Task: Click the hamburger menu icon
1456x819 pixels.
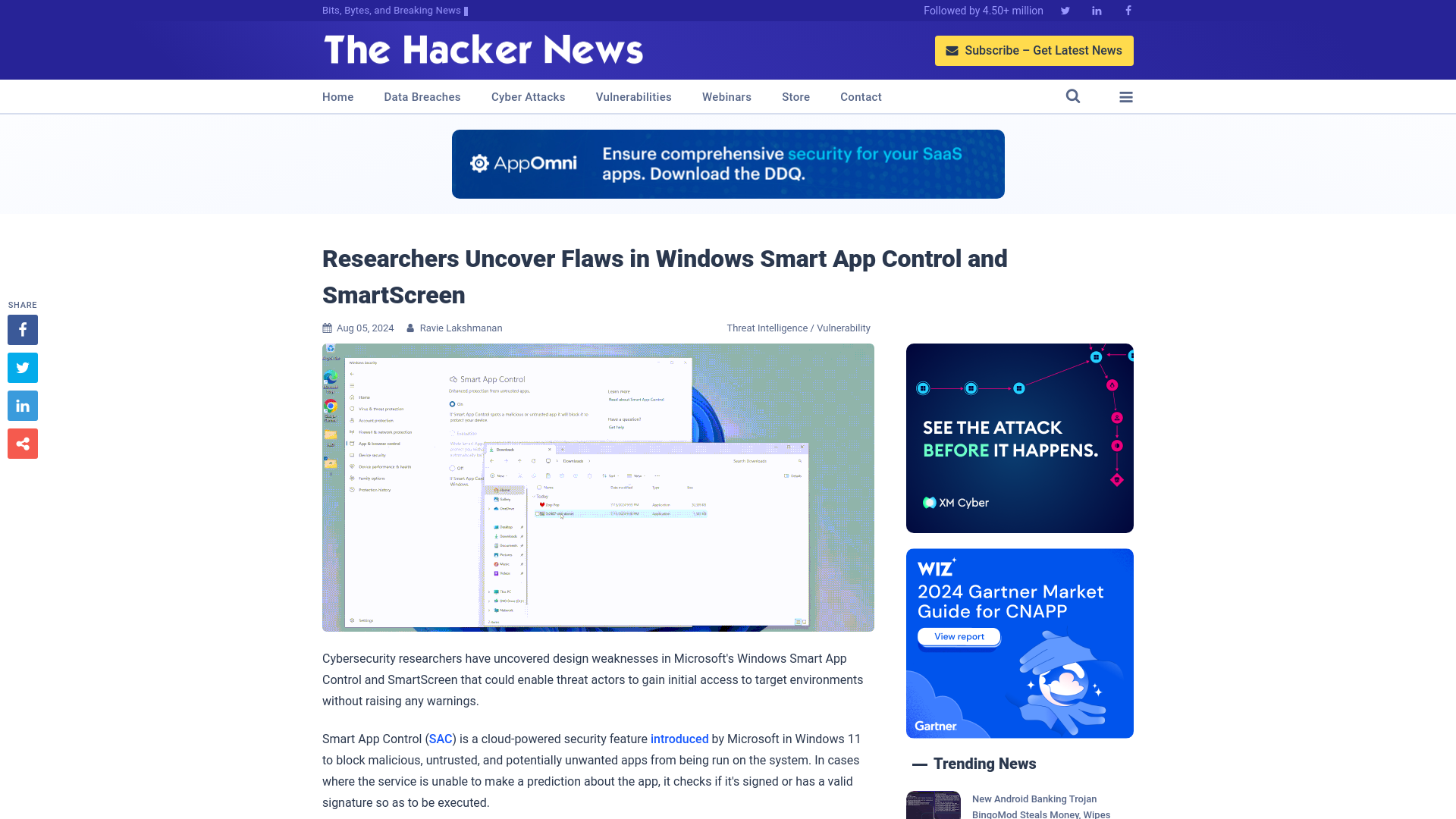Action: pyautogui.click(x=1126, y=97)
